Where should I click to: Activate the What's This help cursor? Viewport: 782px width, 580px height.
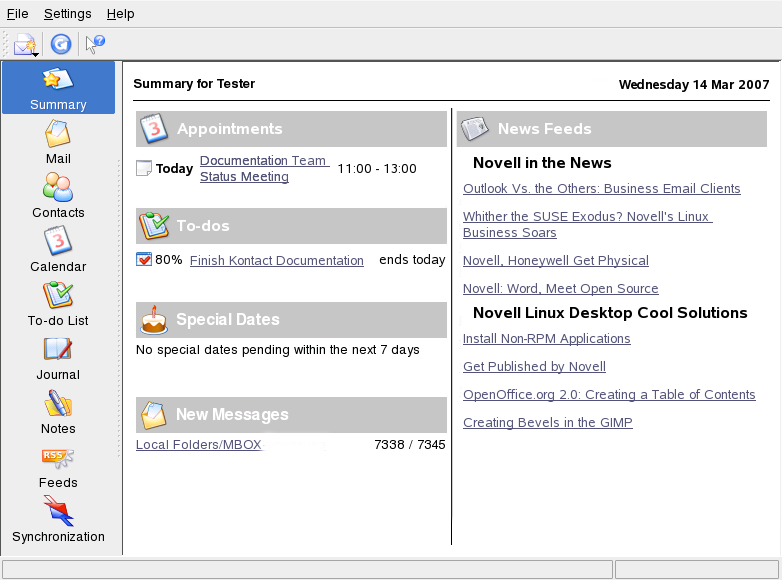point(95,44)
